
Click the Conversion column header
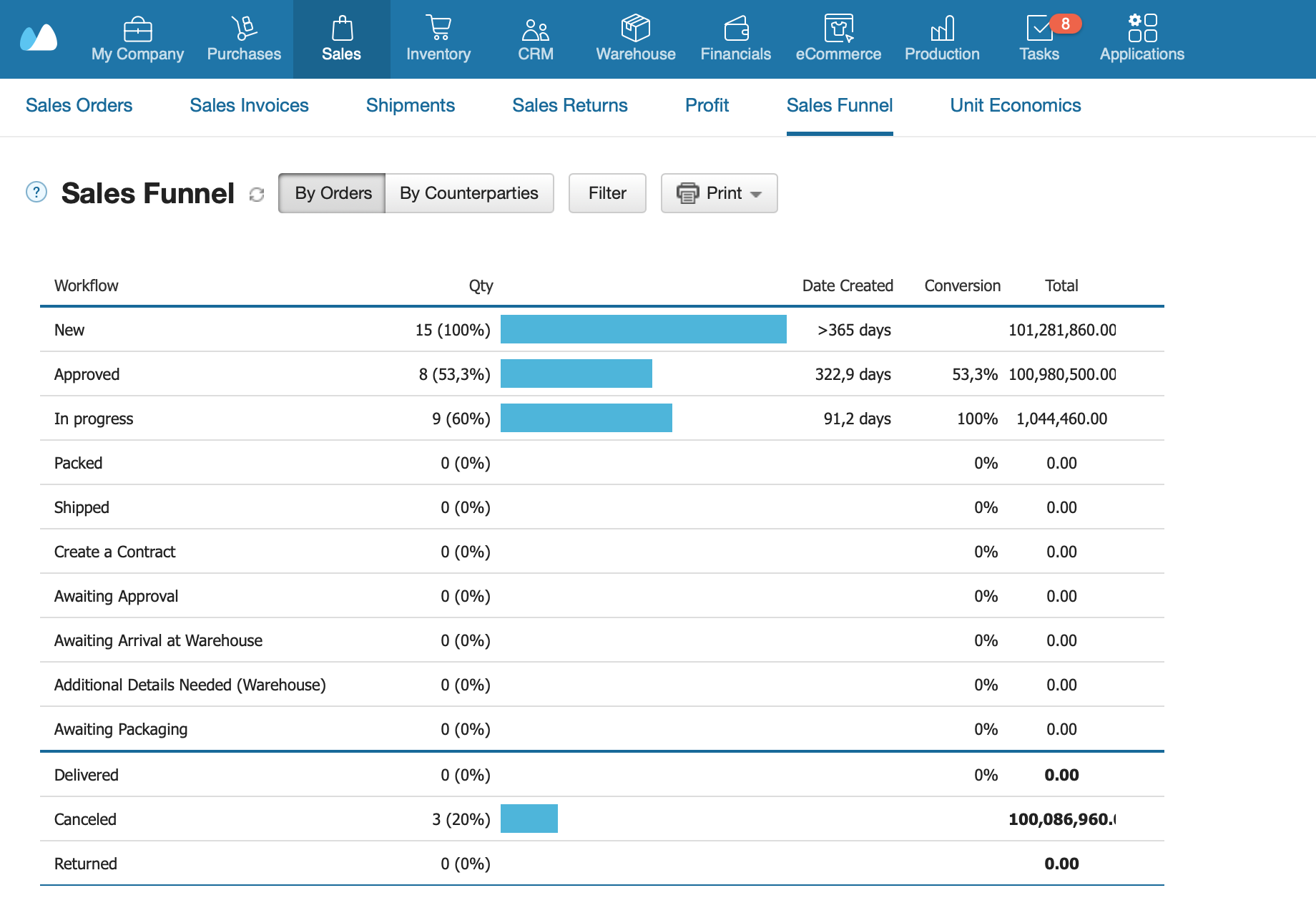point(963,285)
